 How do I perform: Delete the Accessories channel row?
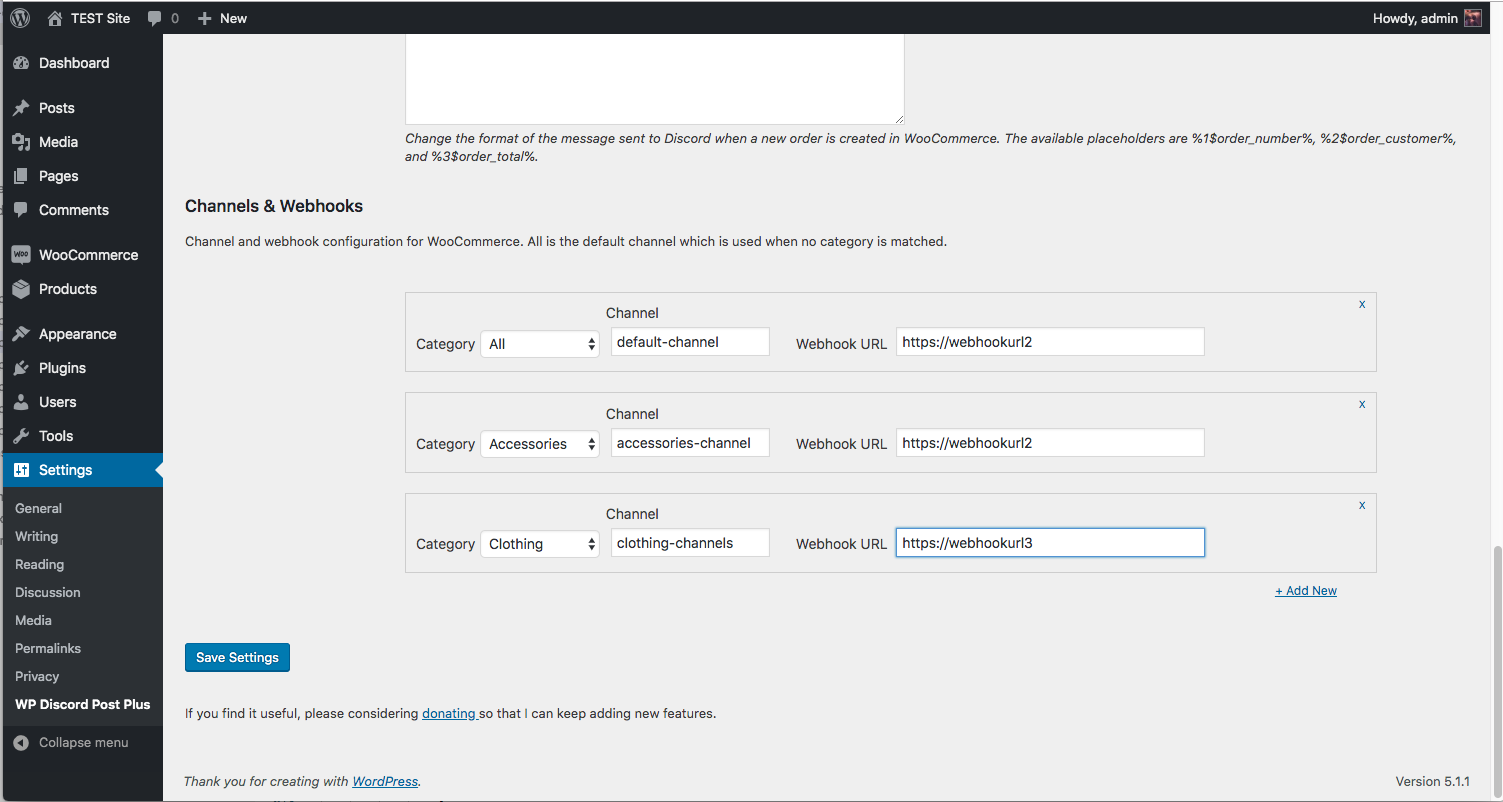point(1361,404)
